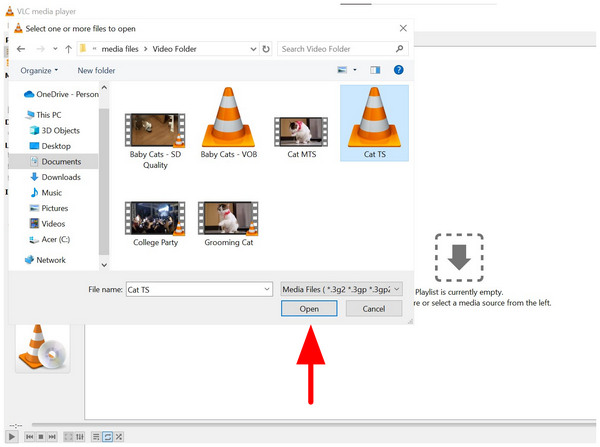The width and height of the screenshot is (600, 447).
Task: Open Downloads folder
Action: click(x=55, y=177)
